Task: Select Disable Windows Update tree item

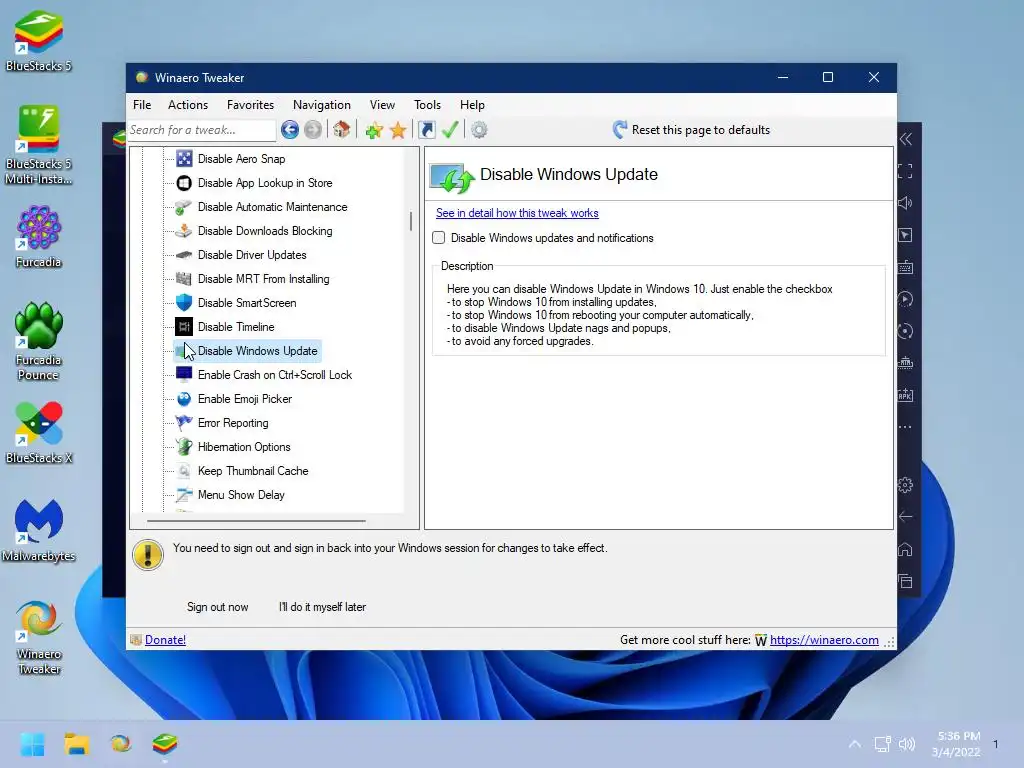Action: 257,351
